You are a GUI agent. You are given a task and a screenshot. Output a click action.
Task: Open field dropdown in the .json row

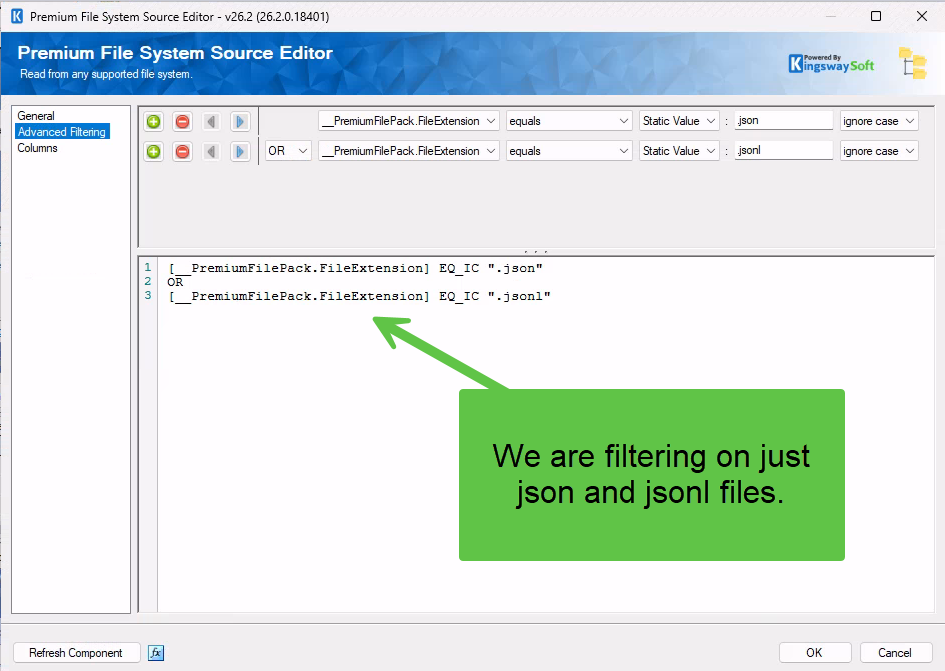409,121
